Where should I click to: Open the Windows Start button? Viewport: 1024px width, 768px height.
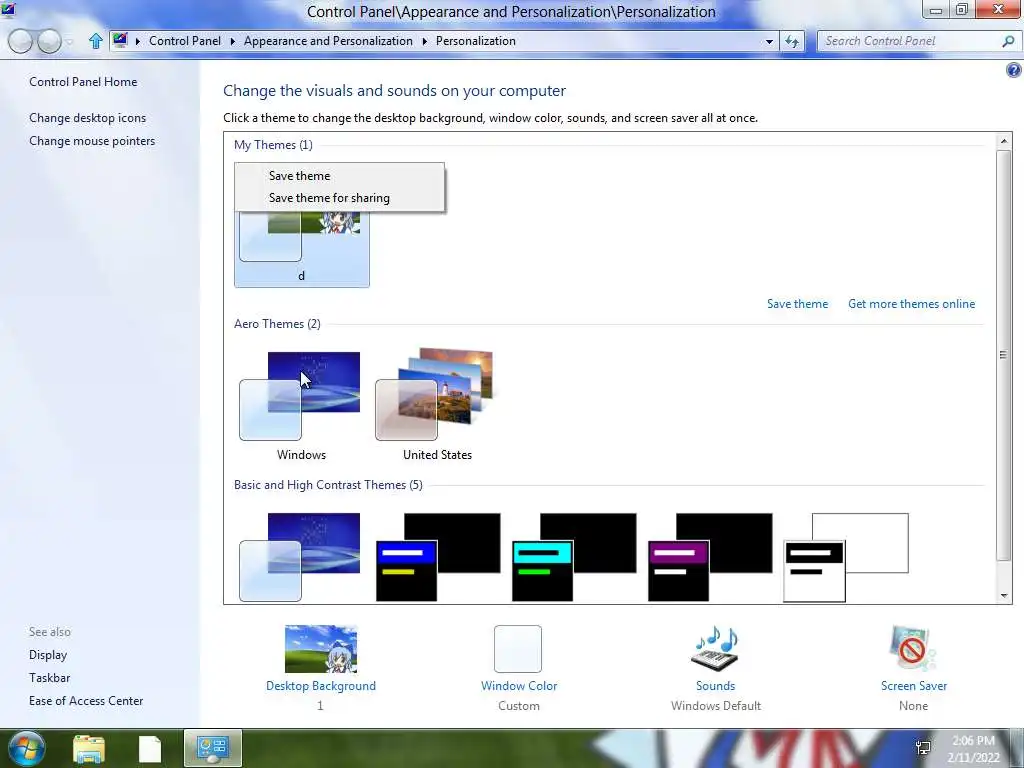point(26,748)
